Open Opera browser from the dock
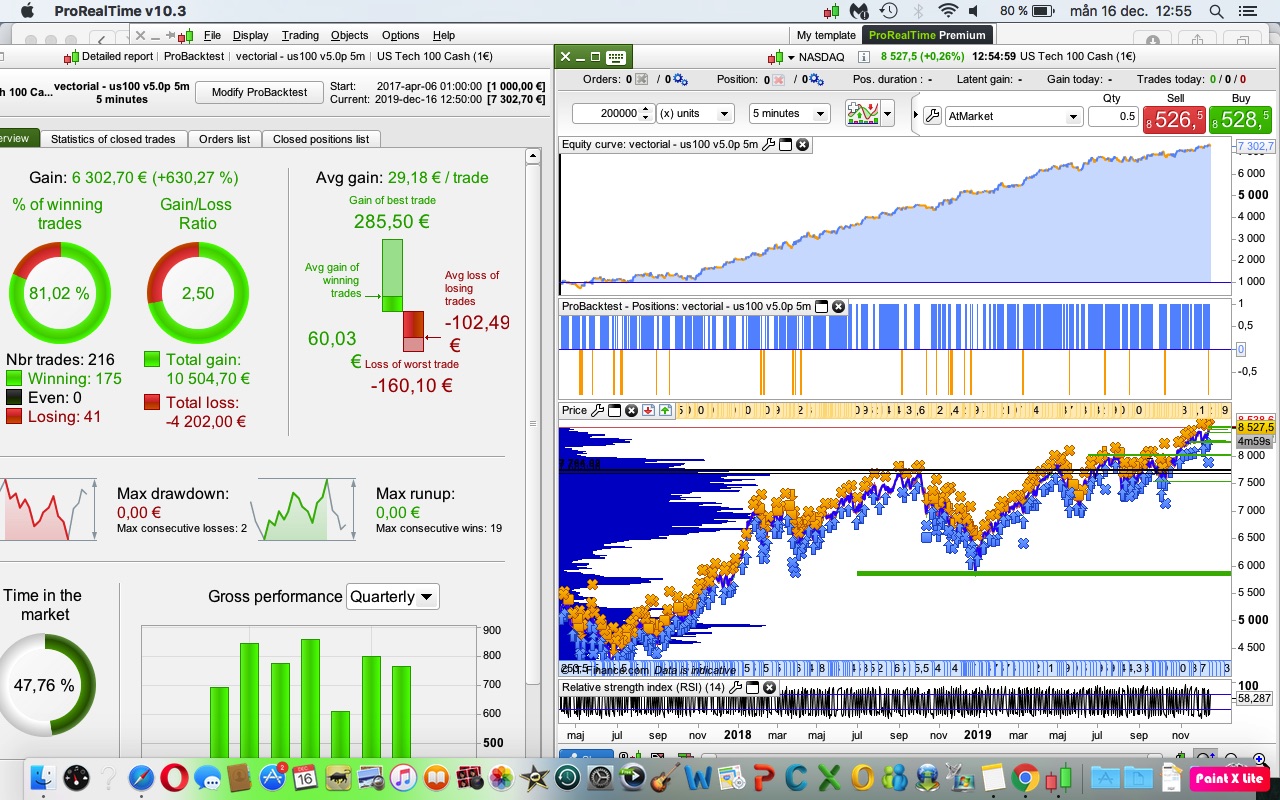The height and width of the screenshot is (800, 1280). [x=174, y=778]
